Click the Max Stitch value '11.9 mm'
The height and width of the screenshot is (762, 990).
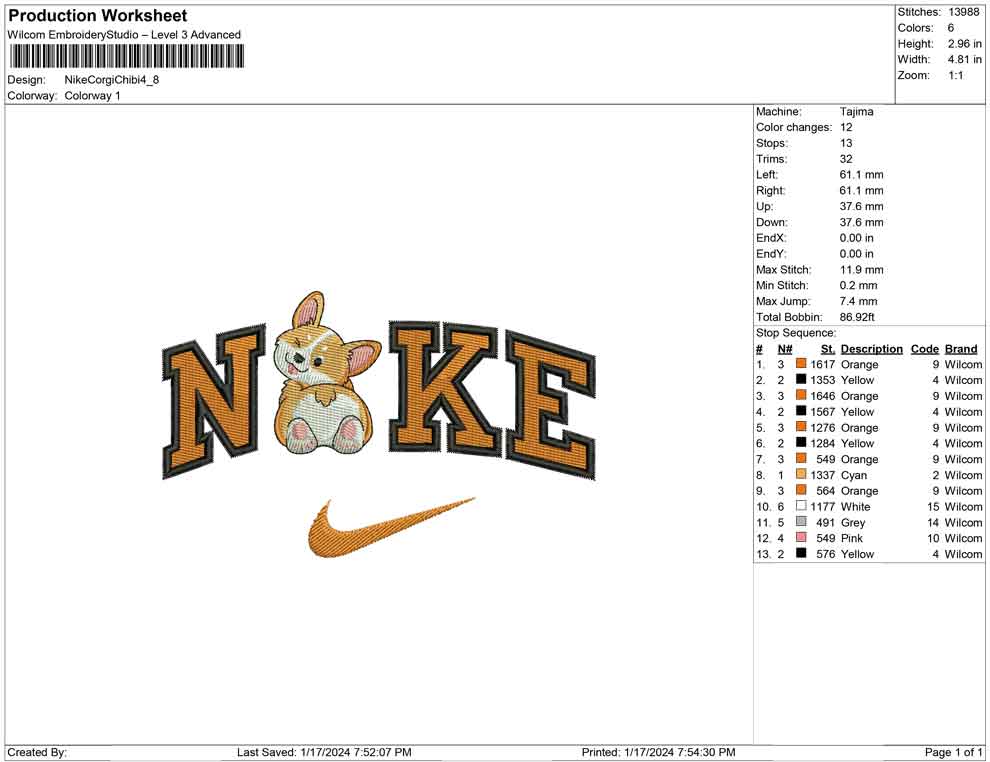[x=862, y=269]
